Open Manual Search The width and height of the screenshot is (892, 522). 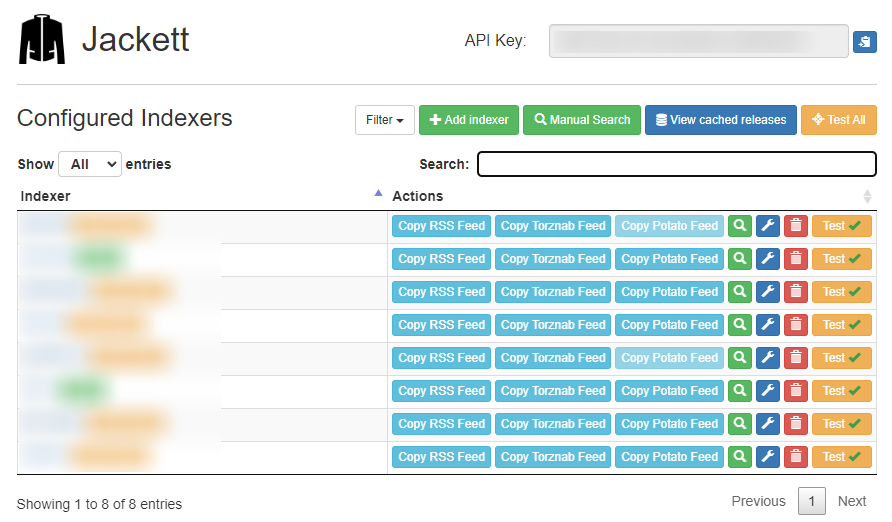[x=582, y=120]
